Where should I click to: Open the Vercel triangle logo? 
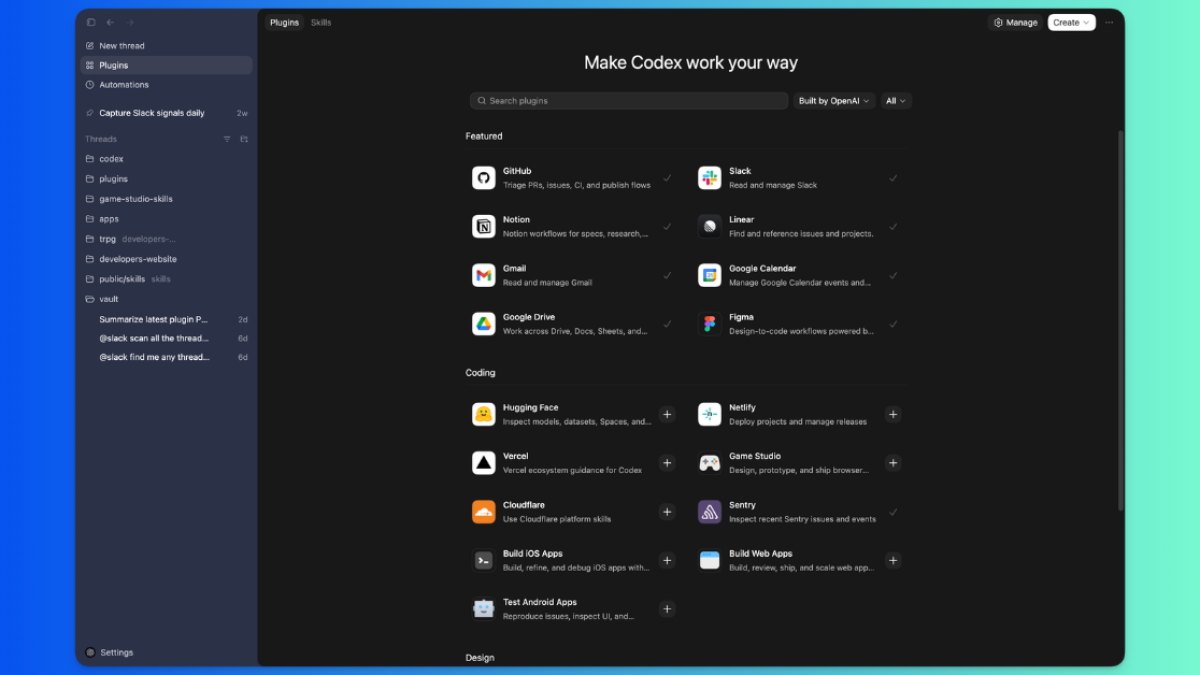coord(484,463)
